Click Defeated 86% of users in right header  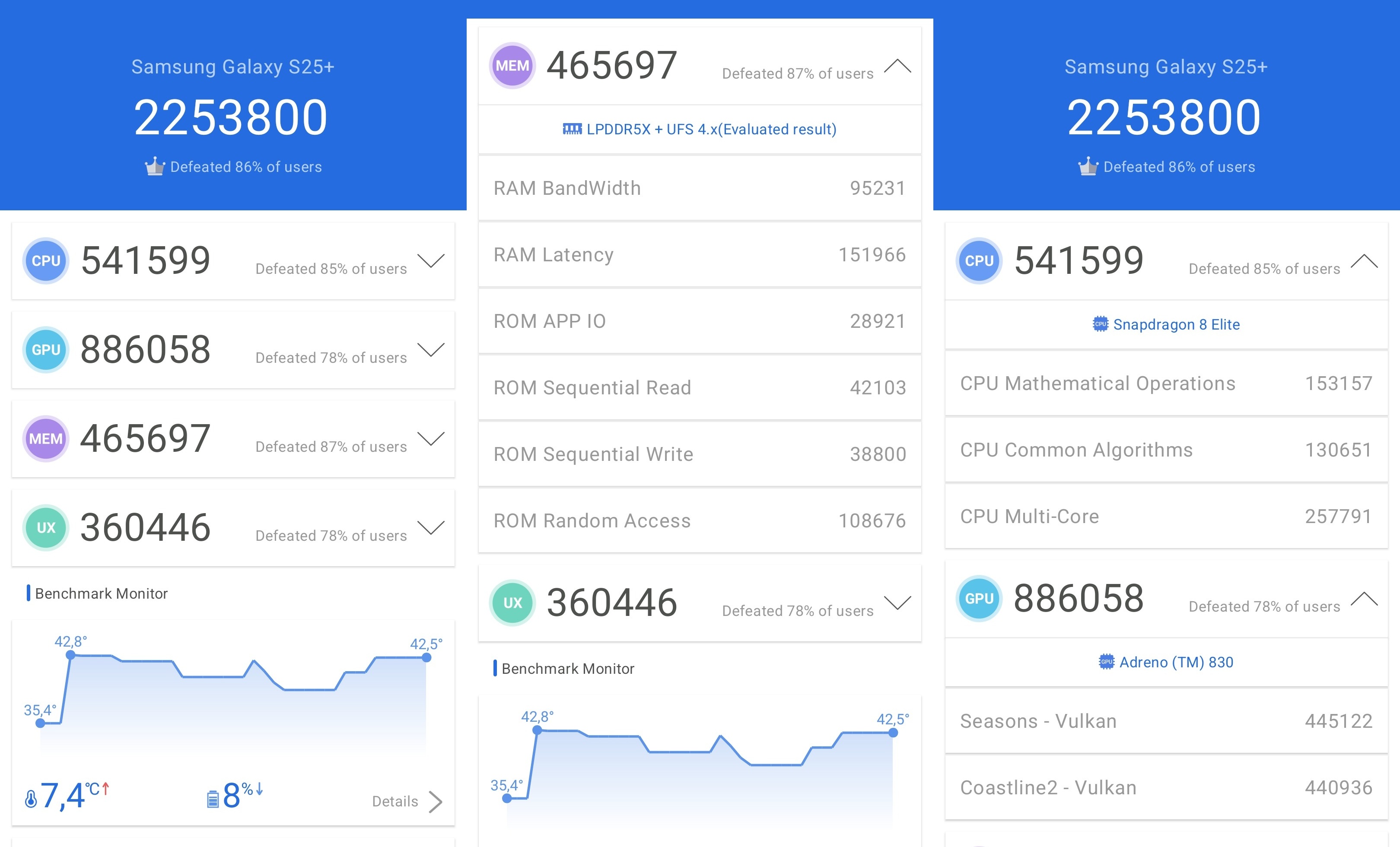coord(1179,167)
